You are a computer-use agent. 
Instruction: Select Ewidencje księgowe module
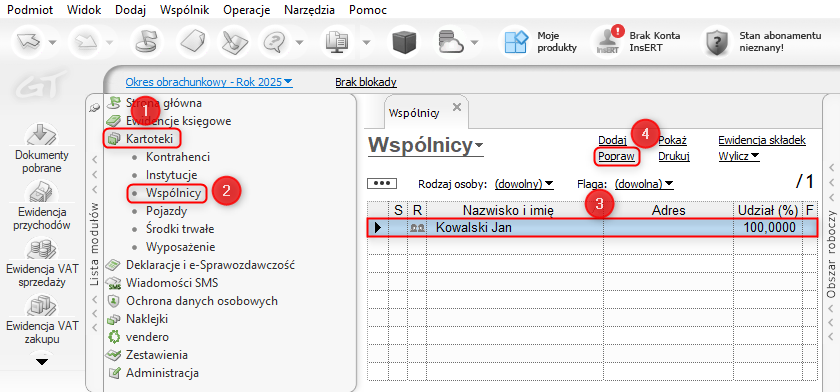click(x=178, y=121)
